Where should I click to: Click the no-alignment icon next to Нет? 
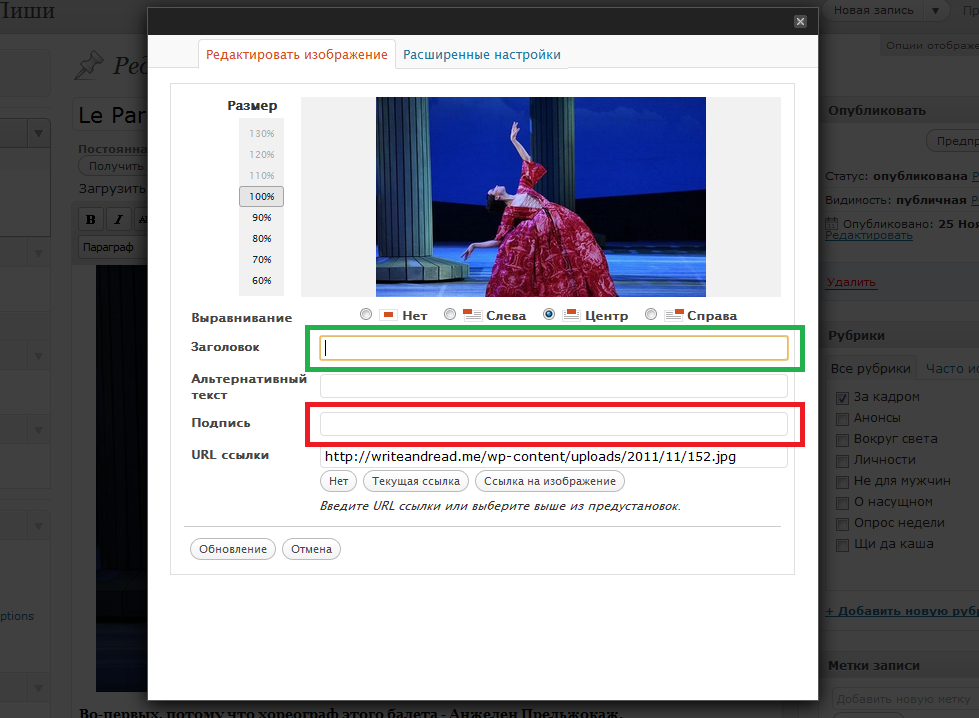(x=388, y=315)
